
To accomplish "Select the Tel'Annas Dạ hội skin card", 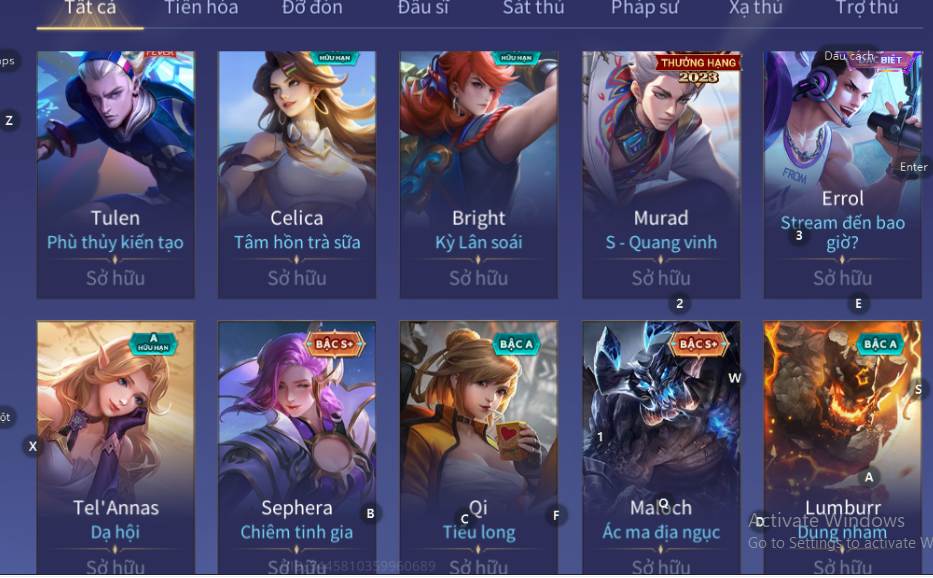I will point(115,448).
